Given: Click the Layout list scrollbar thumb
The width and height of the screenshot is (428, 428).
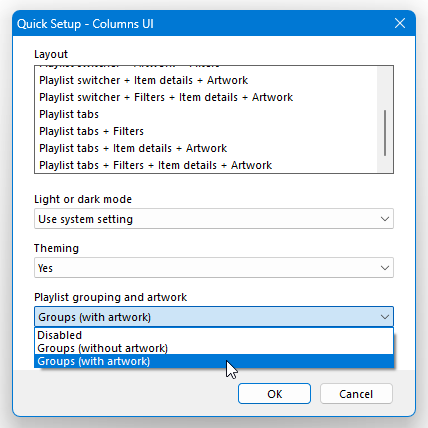Looking at the screenshot, I should [x=385, y=133].
